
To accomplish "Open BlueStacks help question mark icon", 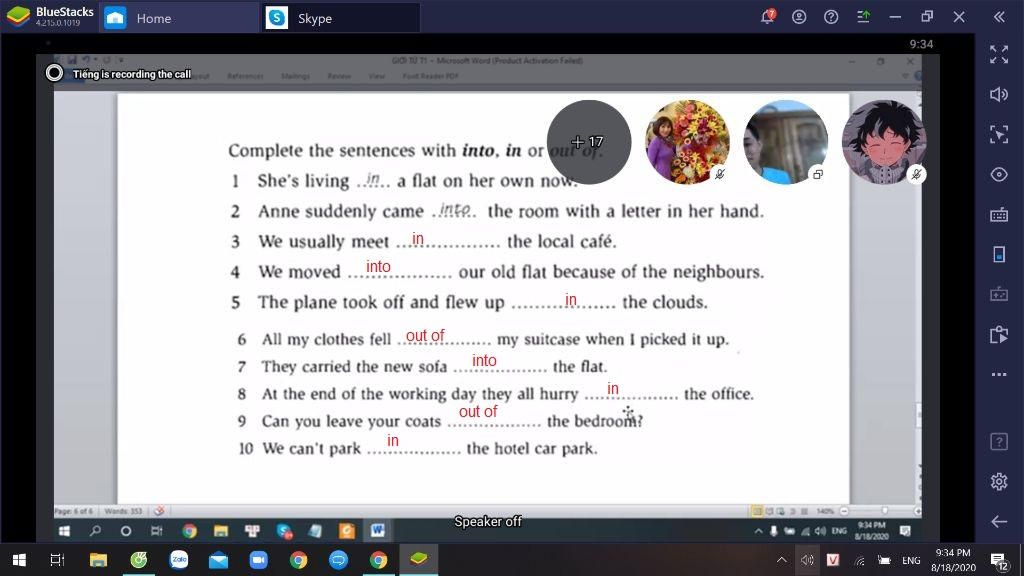I will tap(831, 17).
